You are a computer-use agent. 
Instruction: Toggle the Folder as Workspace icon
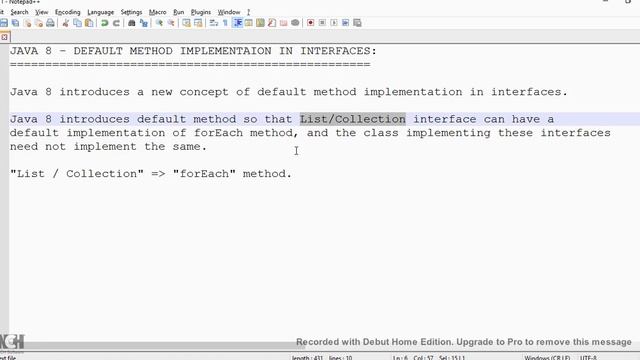283,23
